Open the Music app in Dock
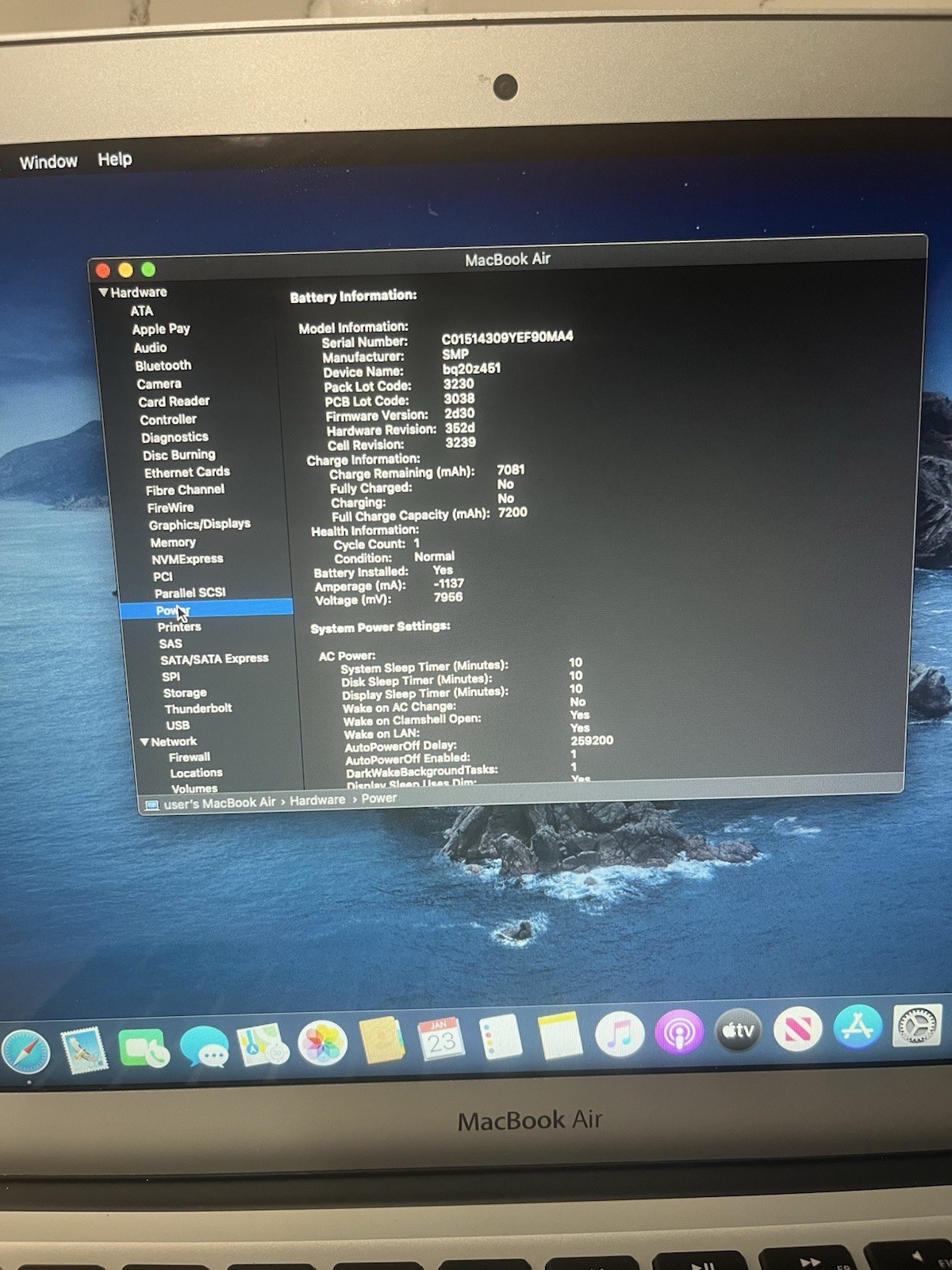952x1270 pixels. click(x=620, y=1033)
